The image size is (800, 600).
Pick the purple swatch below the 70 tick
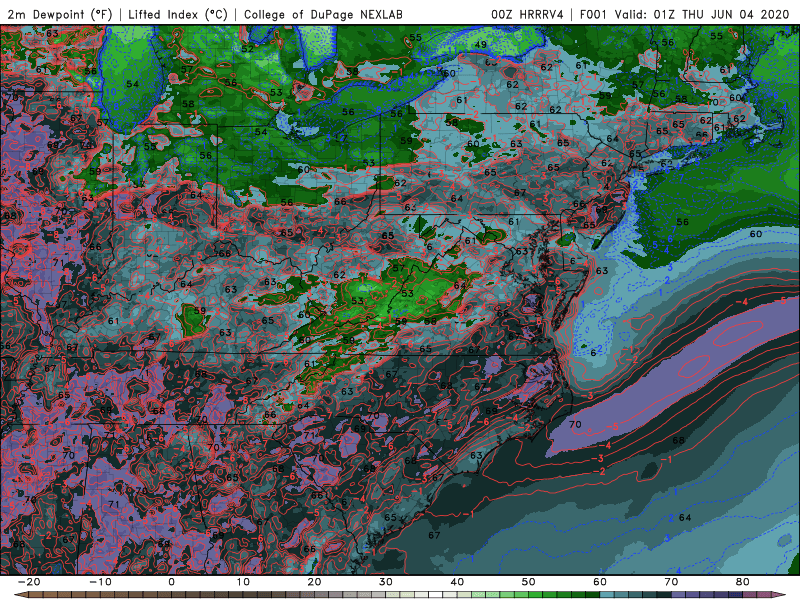point(679,594)
